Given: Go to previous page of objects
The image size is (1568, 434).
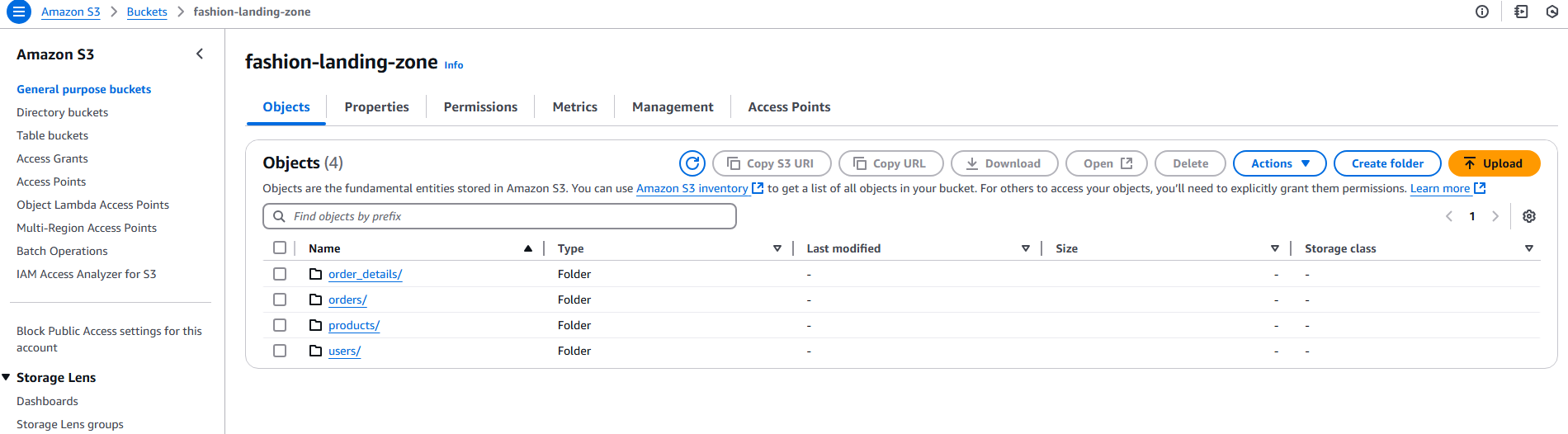Looking at the screenshot, I should pos(1449,216).
